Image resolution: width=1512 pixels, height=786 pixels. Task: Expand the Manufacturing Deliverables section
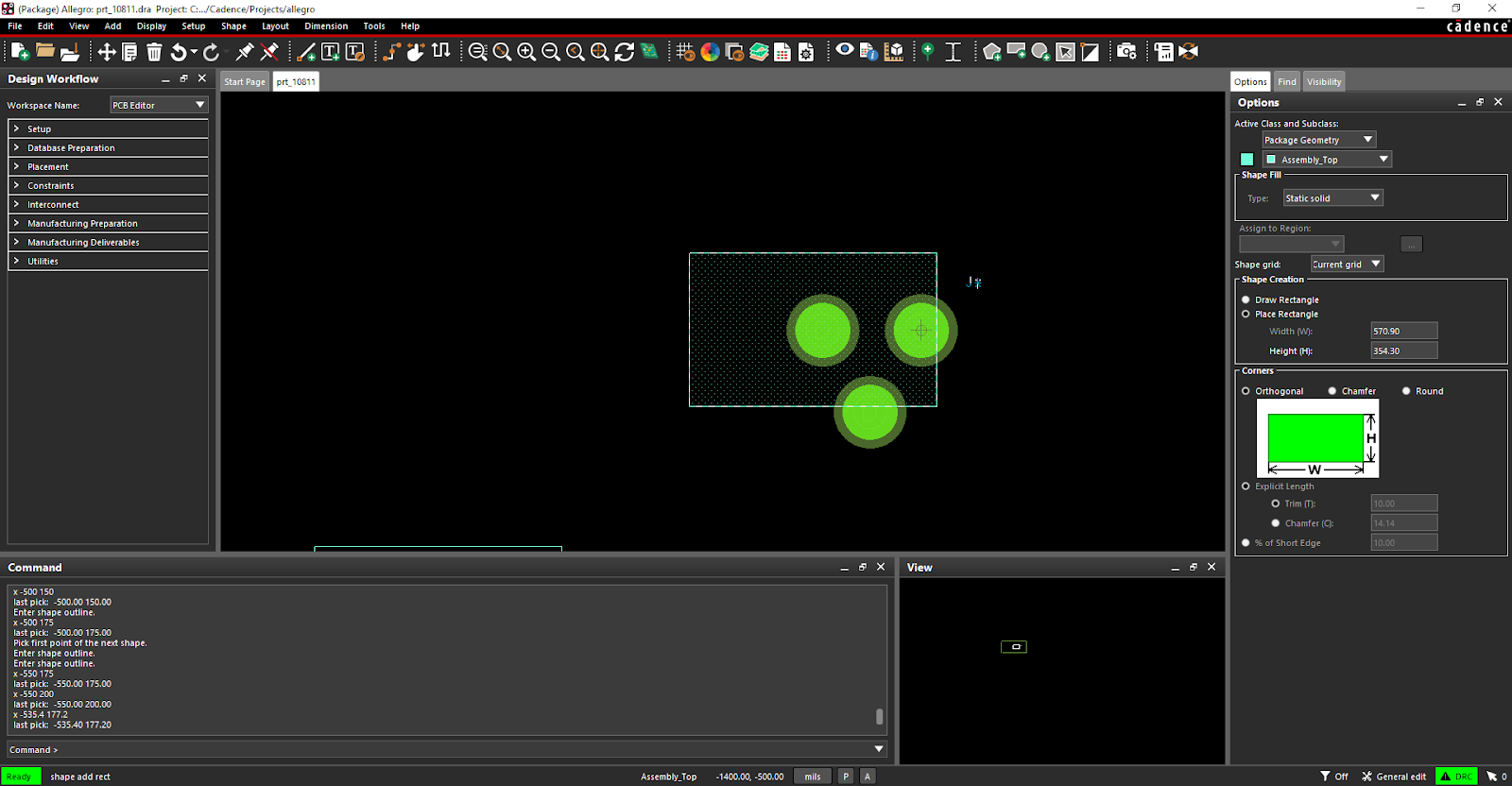click(x=108, y=242)
